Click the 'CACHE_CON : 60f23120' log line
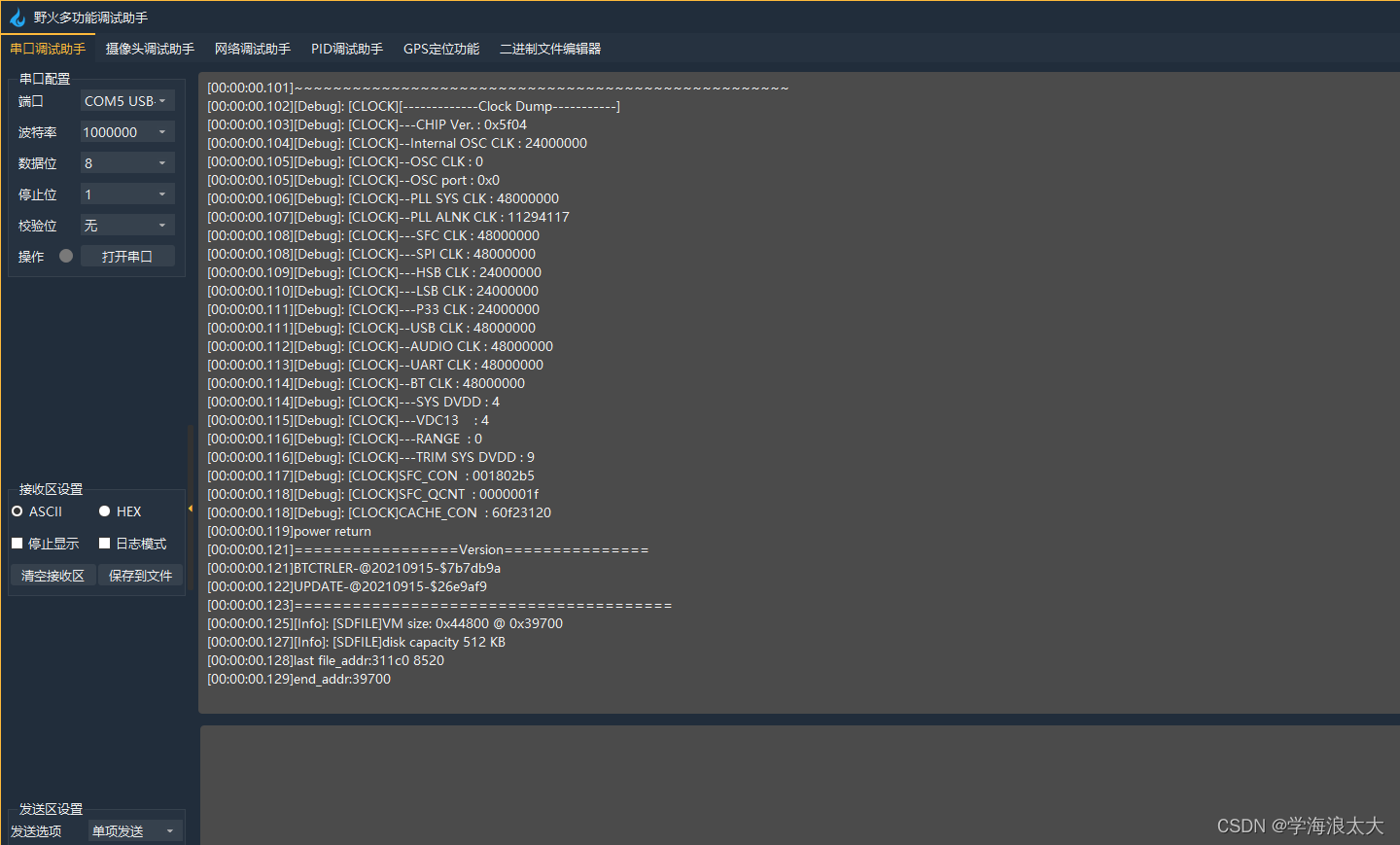Screen dimensions: 1400x845 [x=379, y=512]
